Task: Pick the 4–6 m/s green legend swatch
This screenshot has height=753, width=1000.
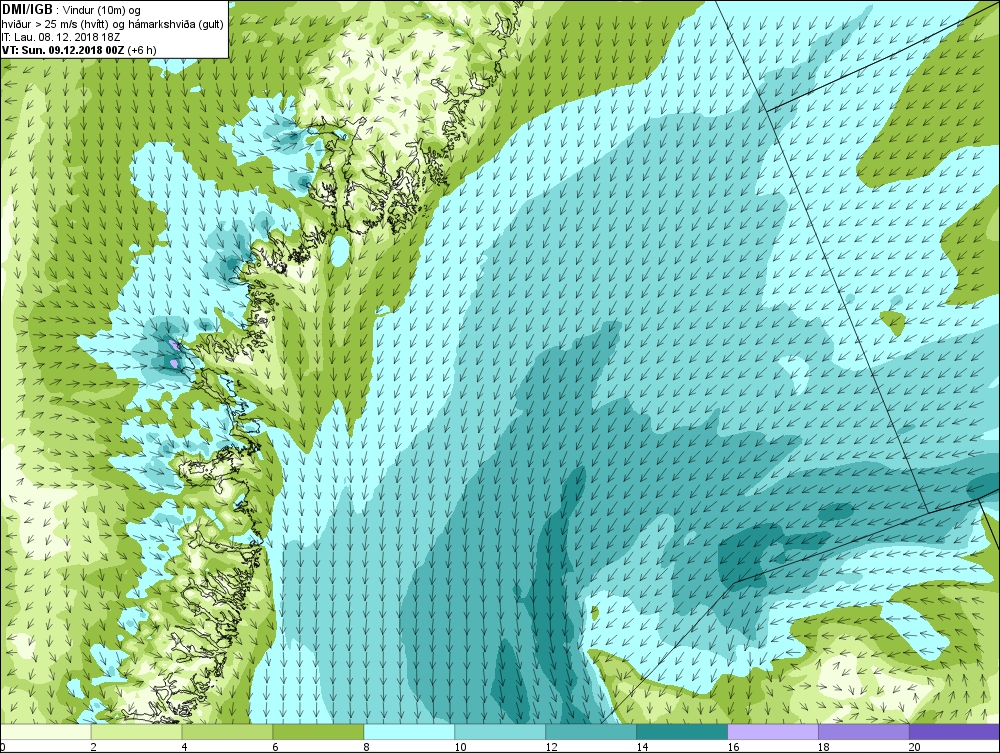Action: tap(227, 732)
